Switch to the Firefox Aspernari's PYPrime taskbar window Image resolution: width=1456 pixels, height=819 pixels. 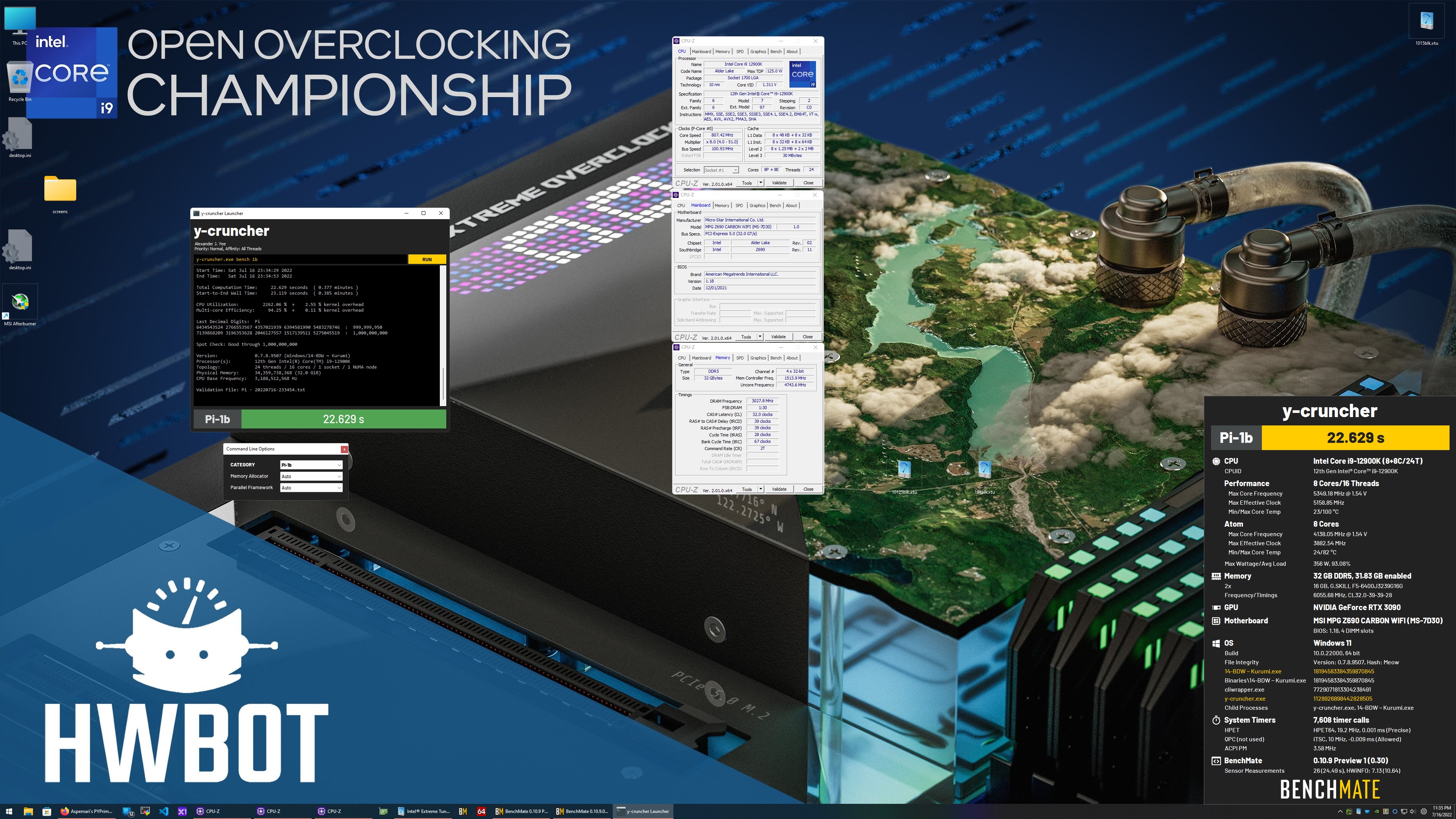point(87,811)
